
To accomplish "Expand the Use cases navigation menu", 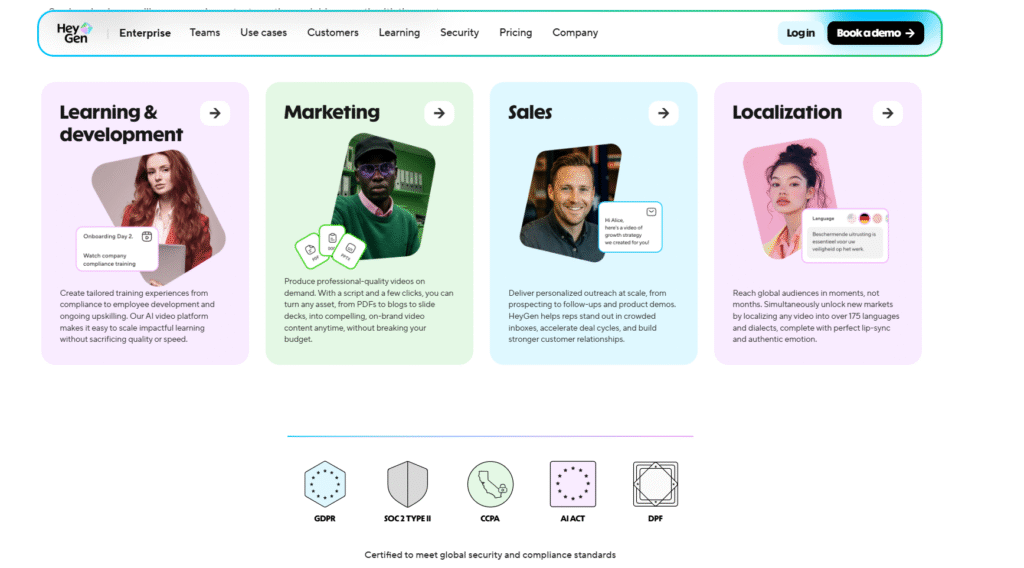I will coord(263,33).
